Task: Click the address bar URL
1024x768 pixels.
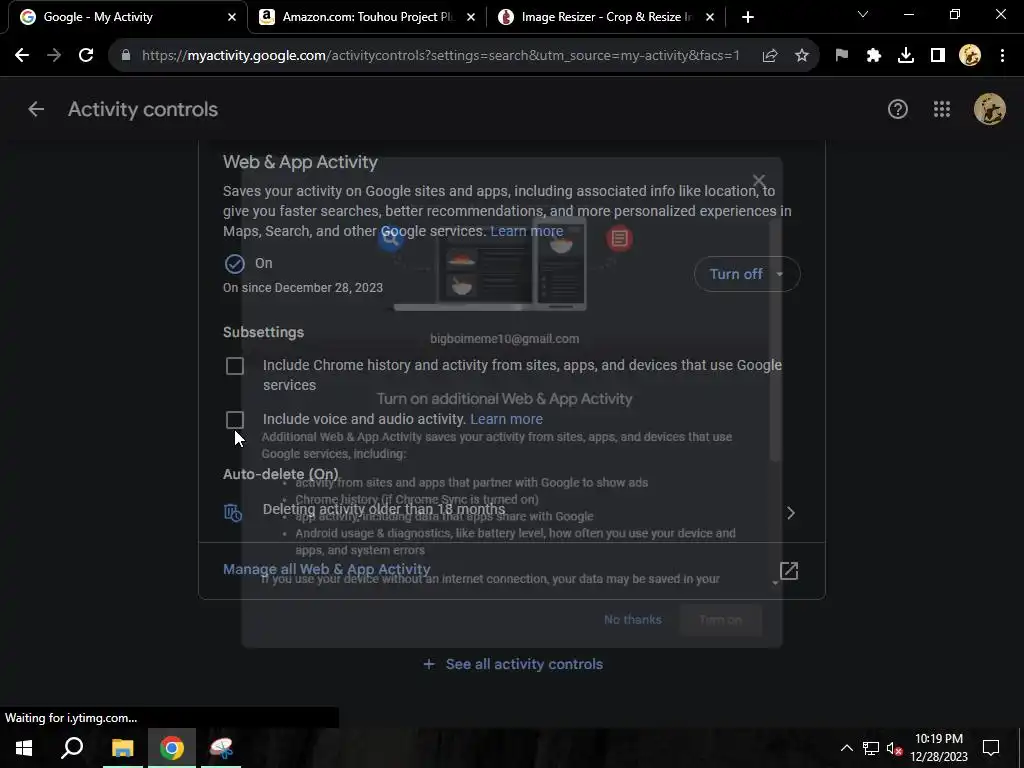Action: 441,56
